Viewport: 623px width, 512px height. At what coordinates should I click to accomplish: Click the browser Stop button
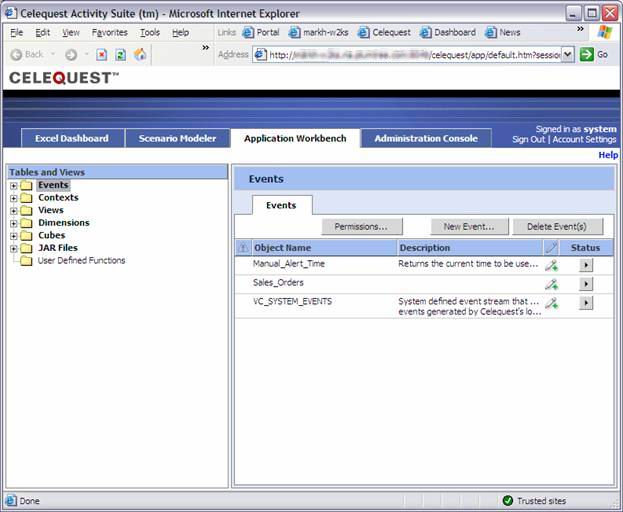102,54
